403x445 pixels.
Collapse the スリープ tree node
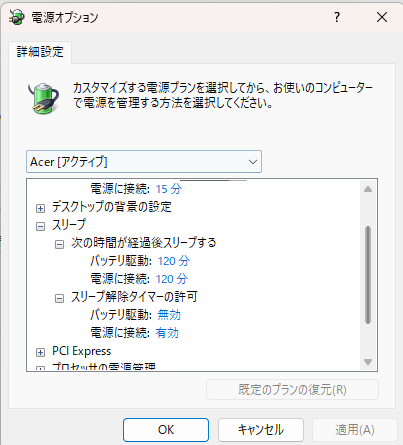pos(40,226)
